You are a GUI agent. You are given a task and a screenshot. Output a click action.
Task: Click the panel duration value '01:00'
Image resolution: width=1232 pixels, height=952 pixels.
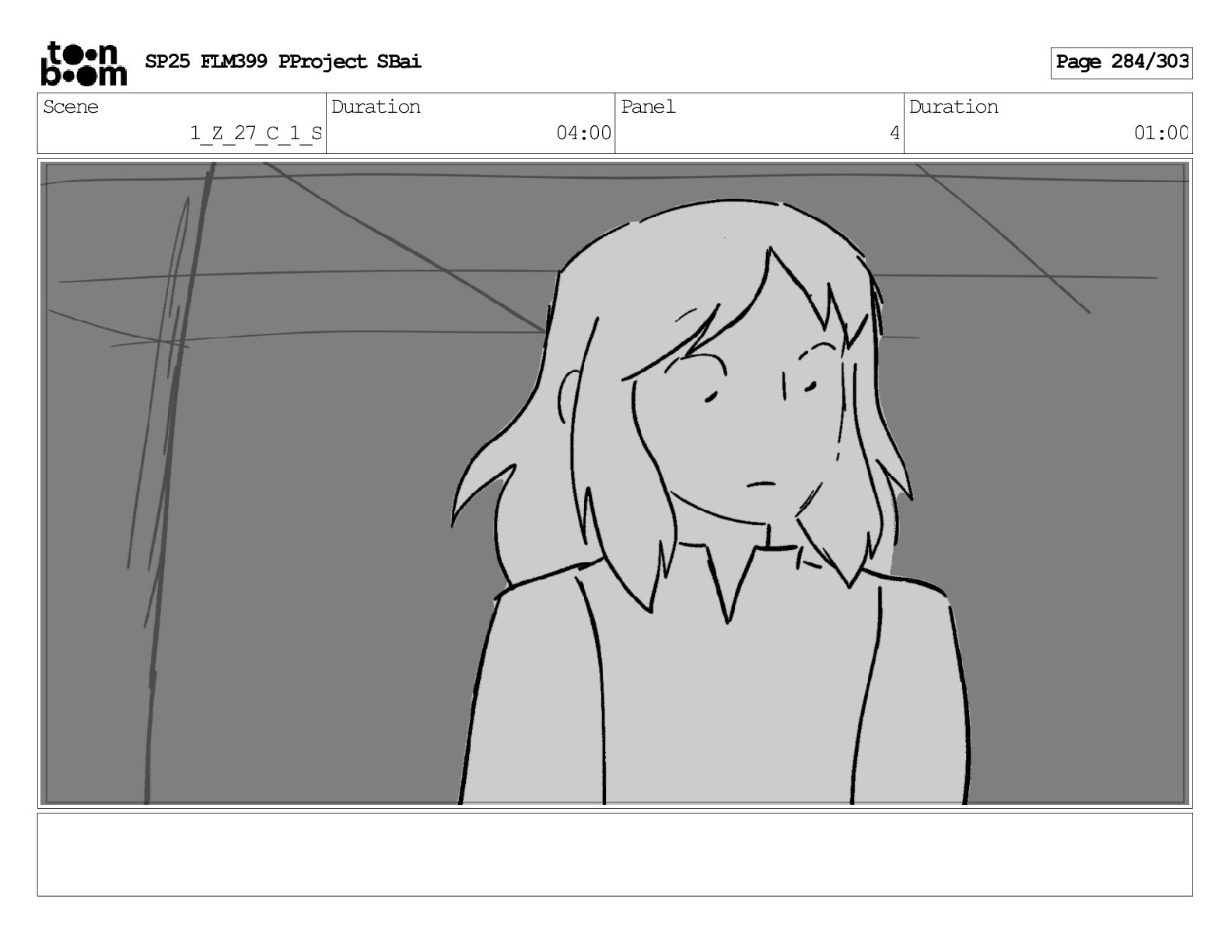click(x=1160, y=134)
